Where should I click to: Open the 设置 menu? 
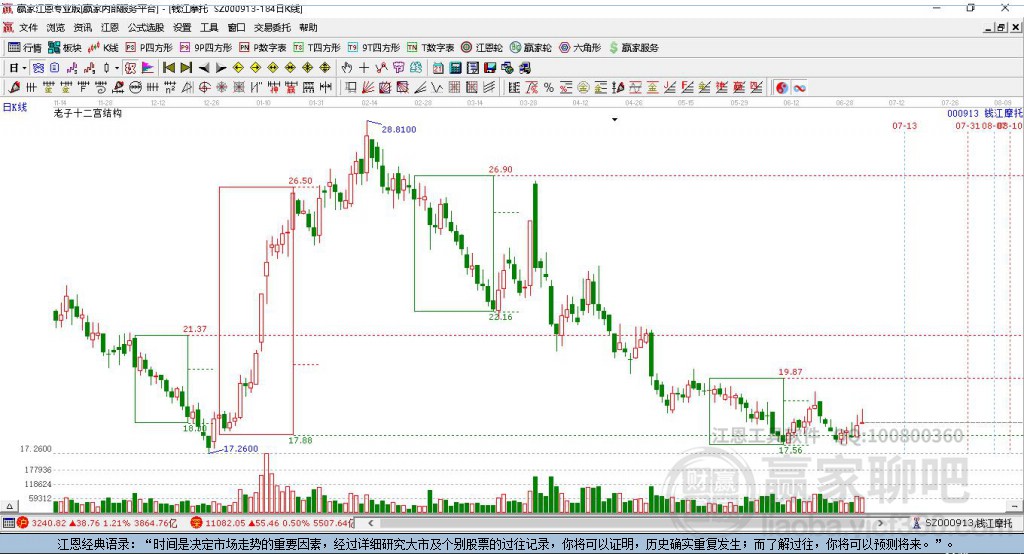182,27
